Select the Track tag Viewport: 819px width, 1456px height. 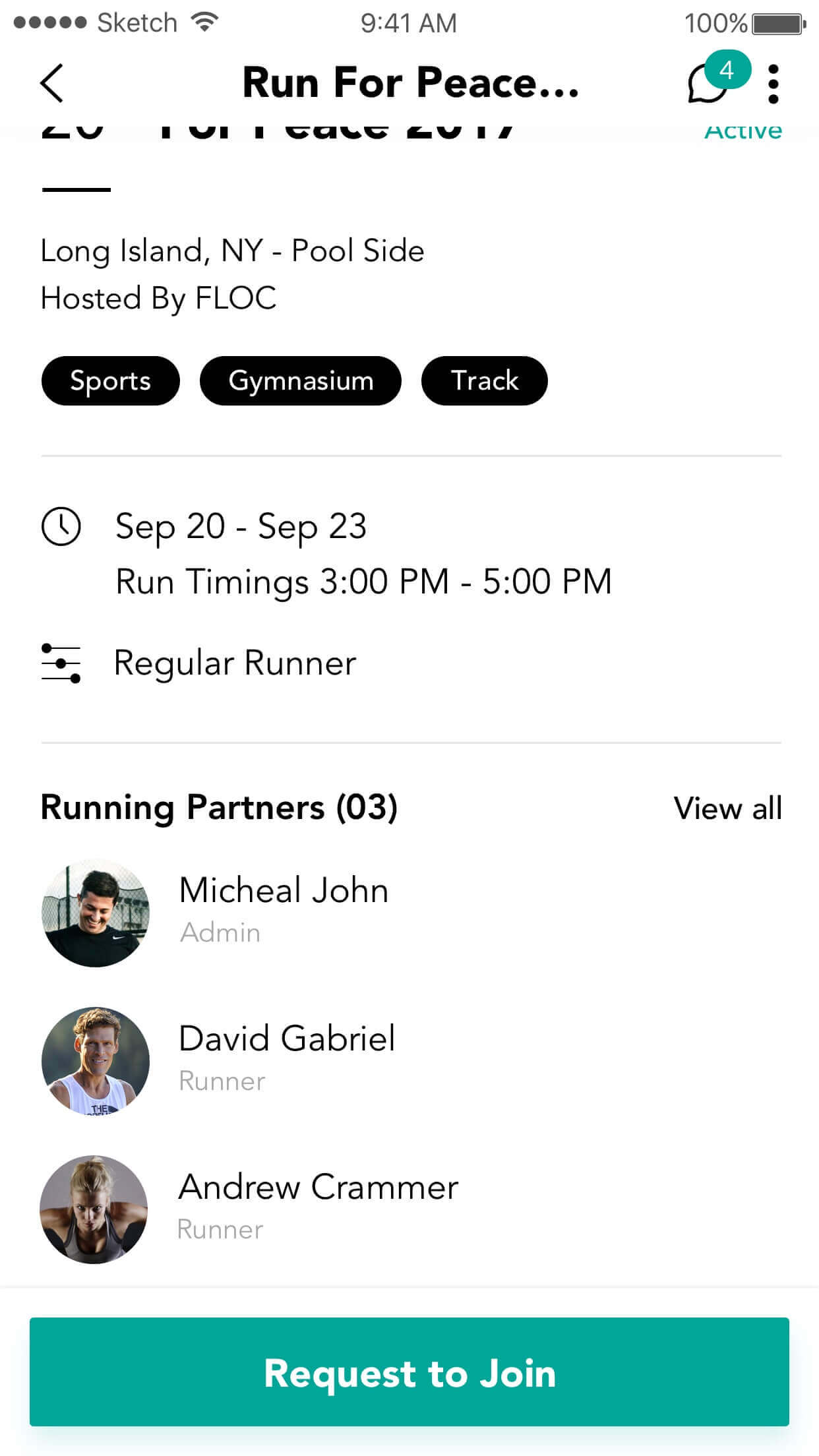pyautogui.click(x=485, y=380)
